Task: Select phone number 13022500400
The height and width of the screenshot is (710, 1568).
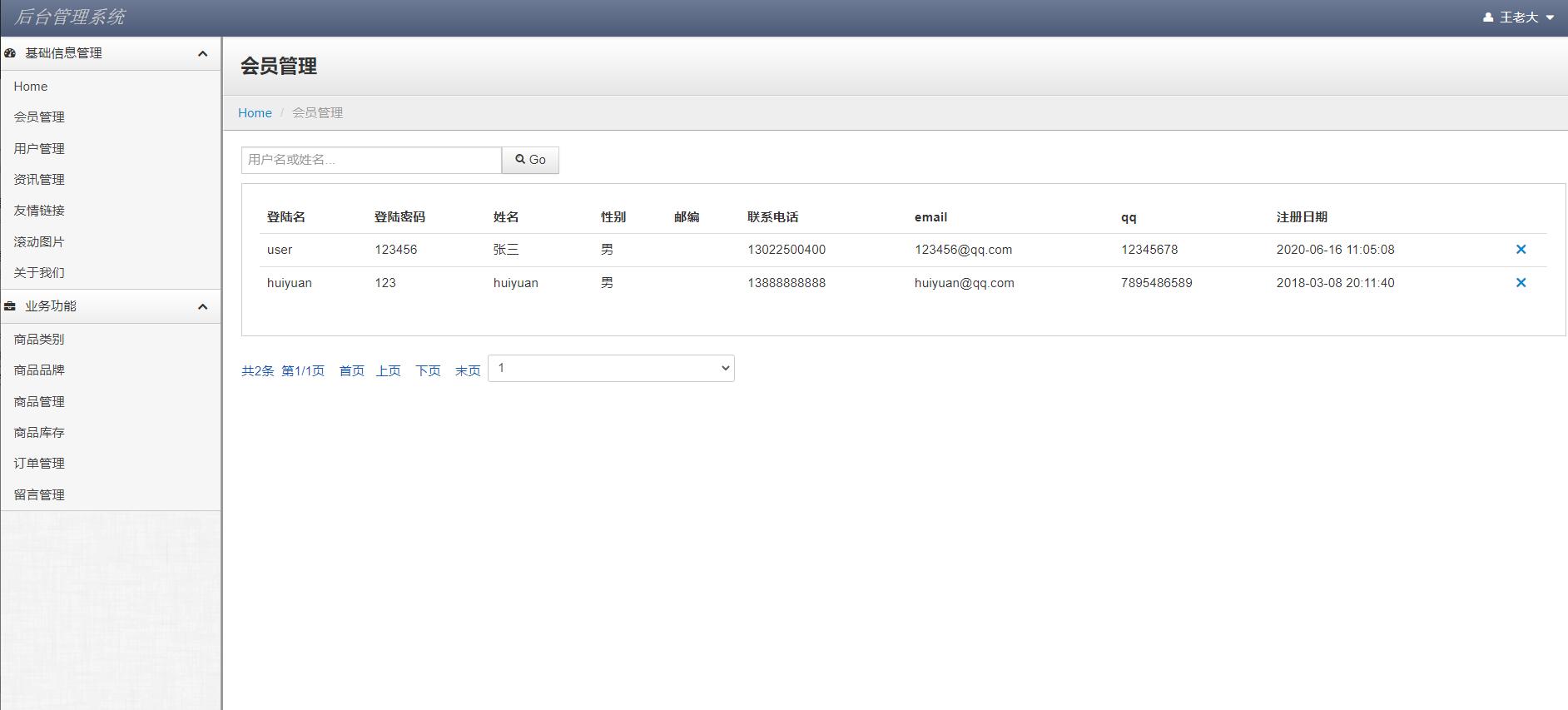Action: coord(786,250)
